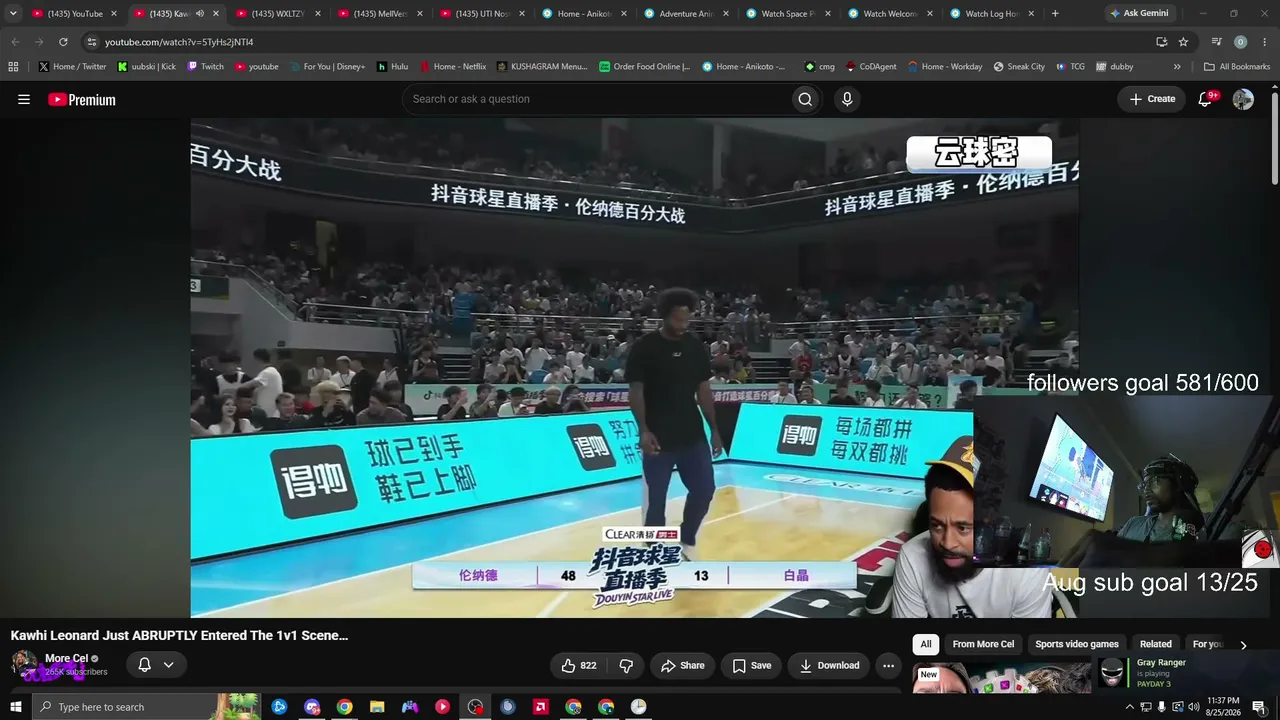
Task: Open the Home - Netflix bookmark
Action: pyautogui.click(x=453, y=67)
